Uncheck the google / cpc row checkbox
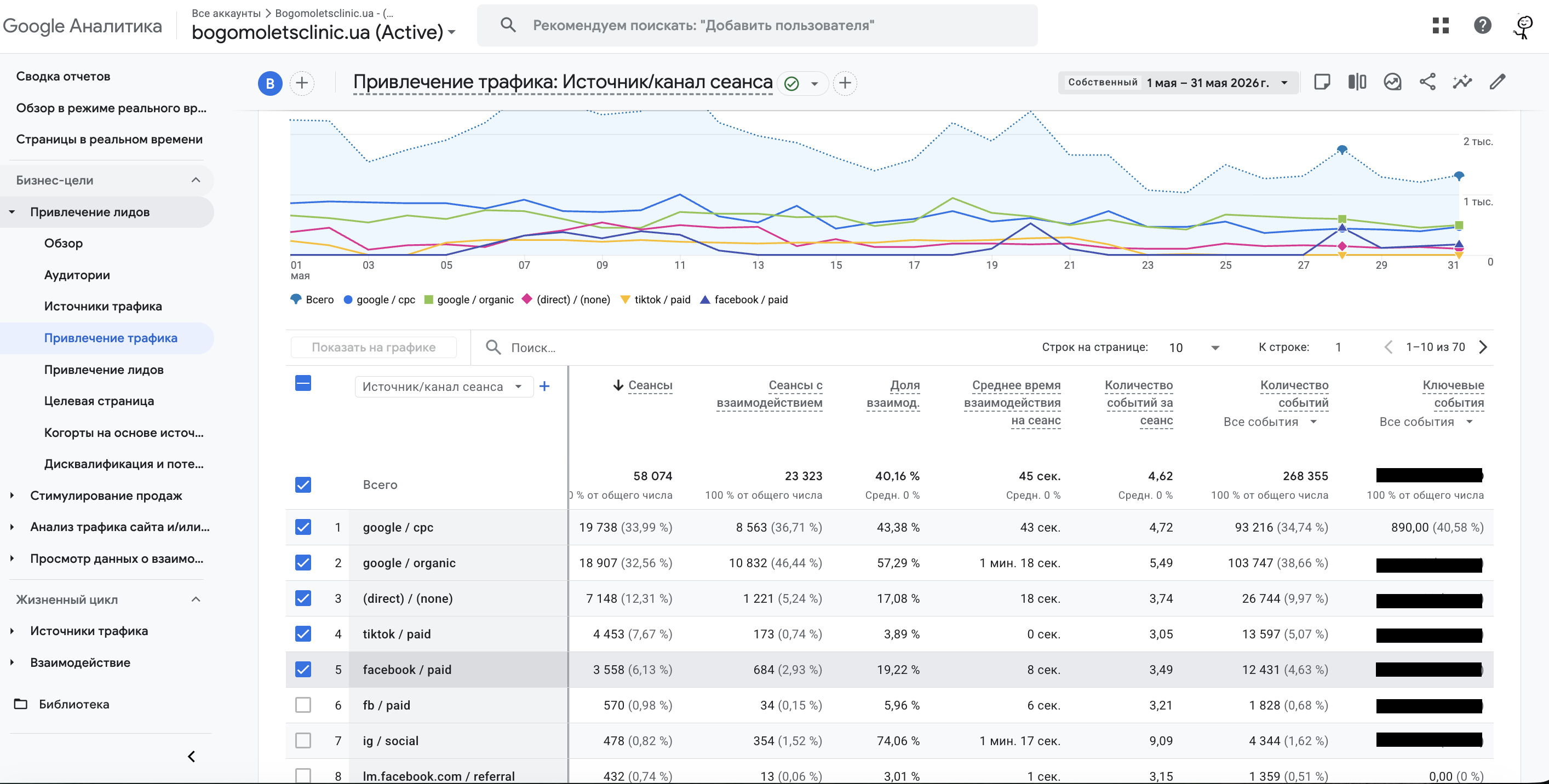 click(303, 527)
